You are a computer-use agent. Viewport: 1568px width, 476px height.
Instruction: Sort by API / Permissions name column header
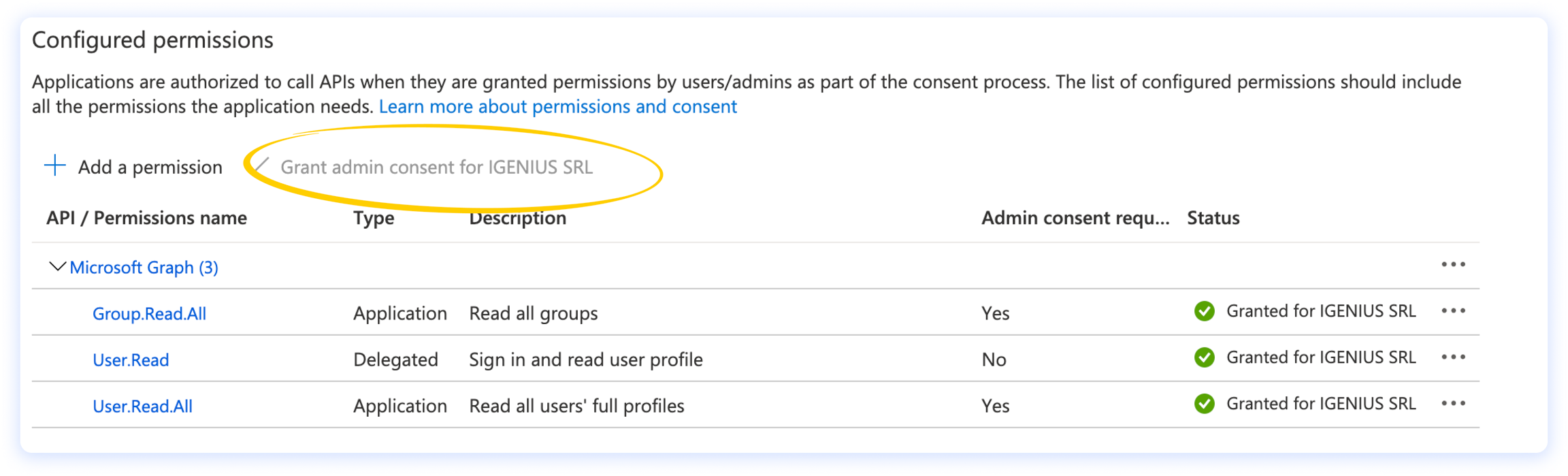pos(146,218)
